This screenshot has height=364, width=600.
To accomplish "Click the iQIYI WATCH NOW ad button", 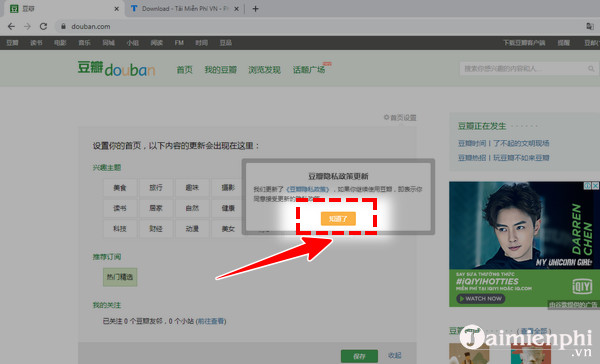I will coord(481,299).
